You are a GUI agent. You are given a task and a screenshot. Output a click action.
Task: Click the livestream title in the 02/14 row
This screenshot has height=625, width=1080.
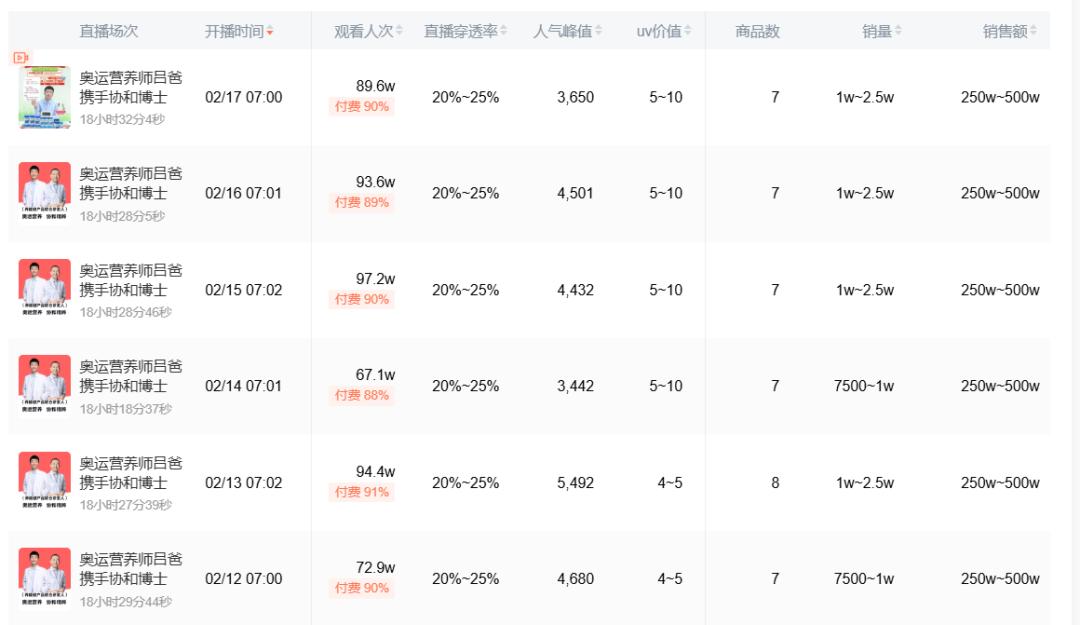pyautogui.click(x=131, y=376)
